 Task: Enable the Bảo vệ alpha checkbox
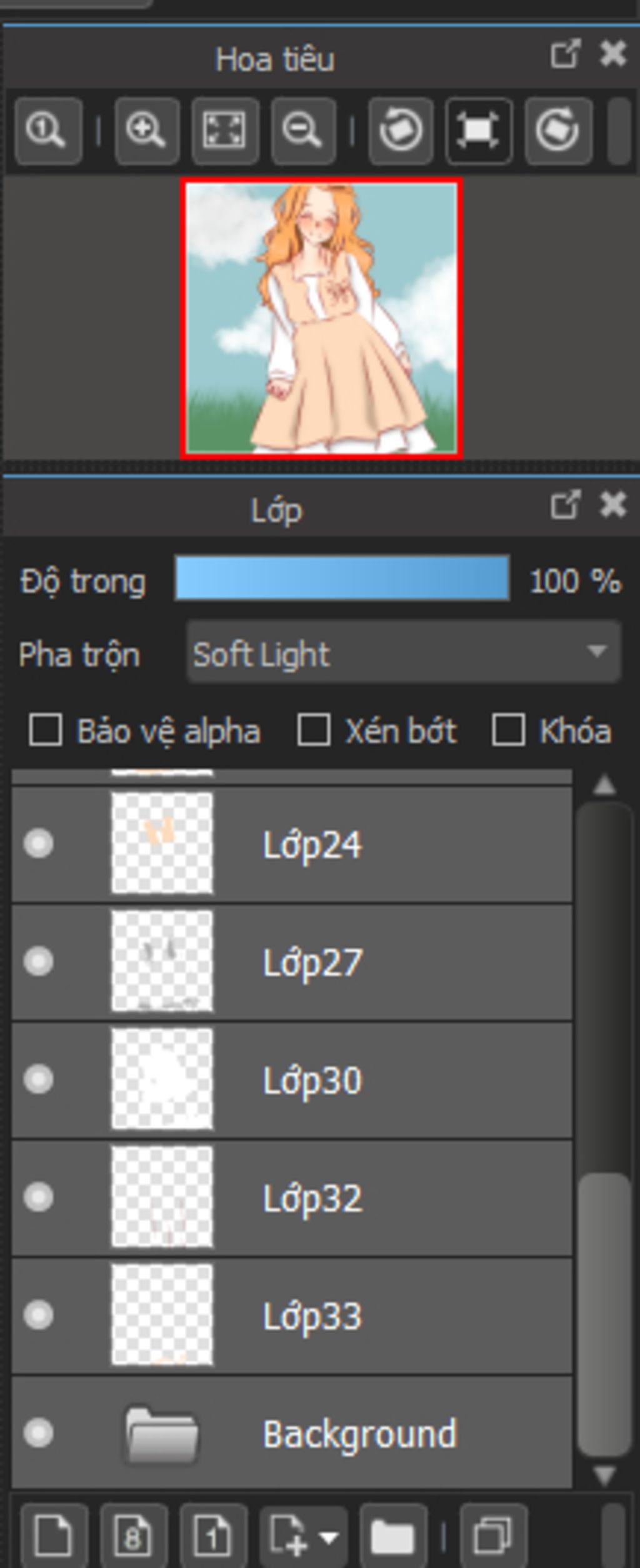click(x=46, y=730)
